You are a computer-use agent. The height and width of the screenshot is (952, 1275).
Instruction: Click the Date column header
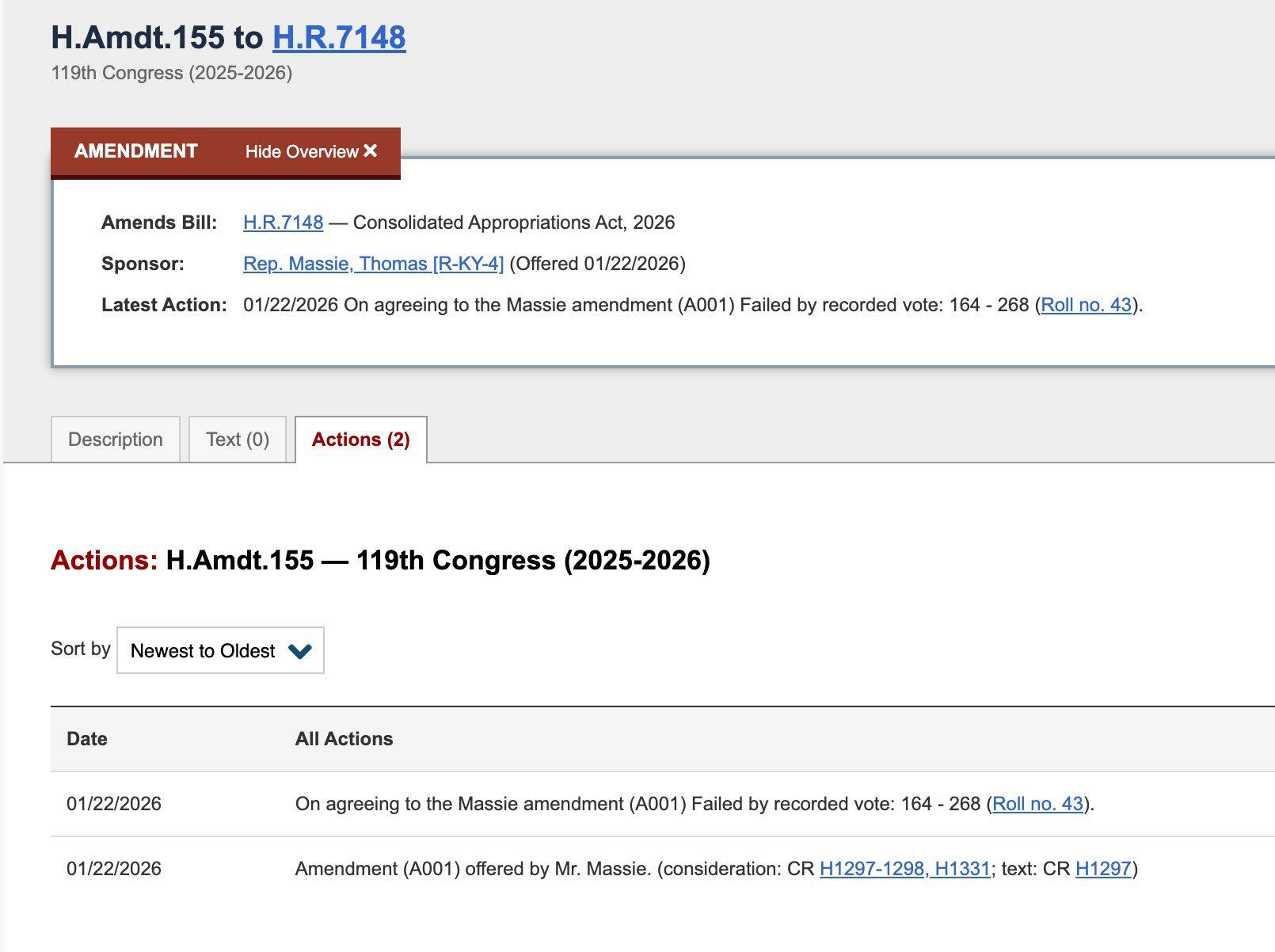pos(87,739)
